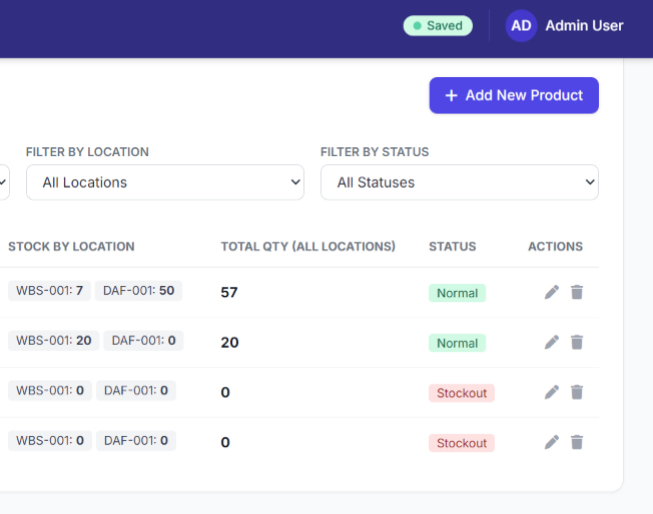This screenshot has height=514, width=653.
Task: Click Add New Product button
Action: [514, 95]
